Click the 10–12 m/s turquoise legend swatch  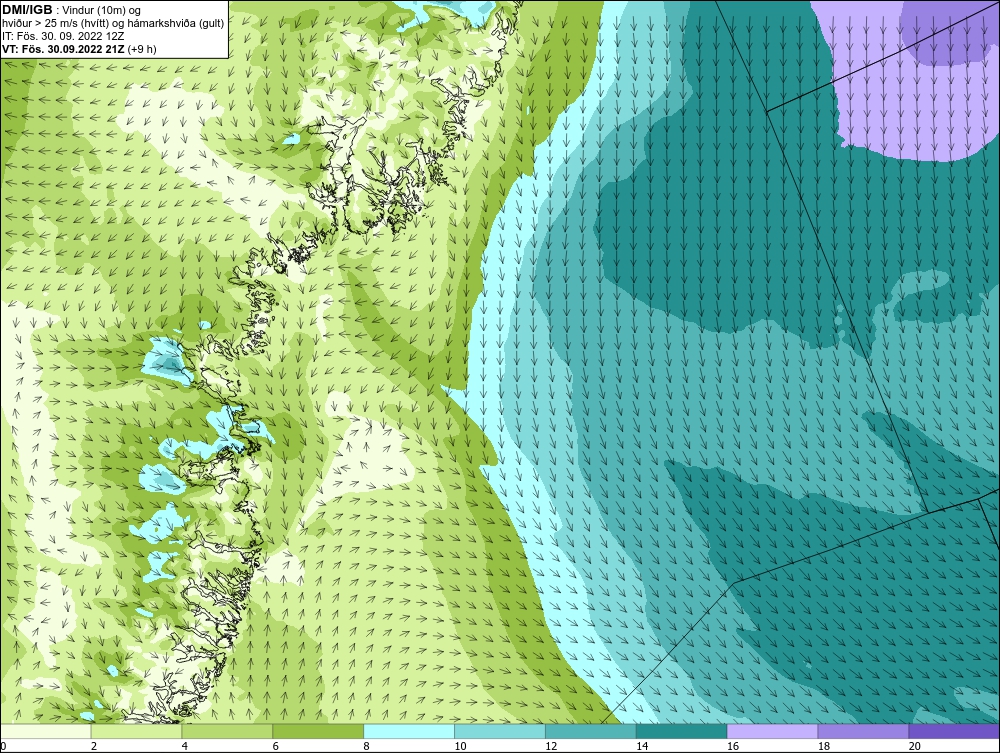click(x=500, y=731)
